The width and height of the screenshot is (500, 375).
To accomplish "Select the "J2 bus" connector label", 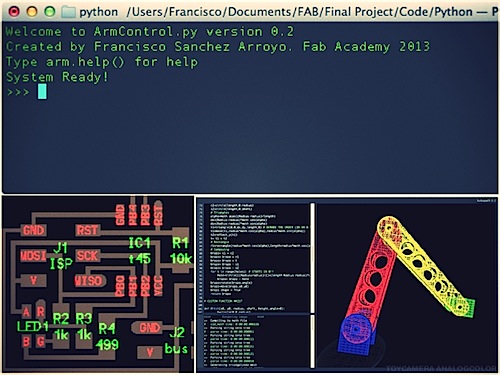I will 176,340.
